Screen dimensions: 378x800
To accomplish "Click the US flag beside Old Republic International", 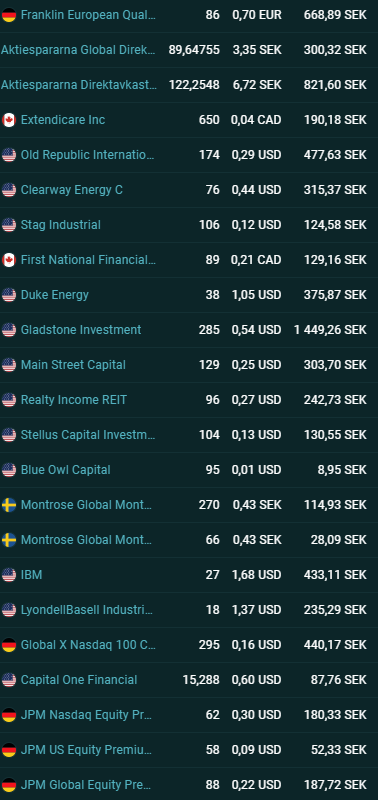I will tap(9, 155).
